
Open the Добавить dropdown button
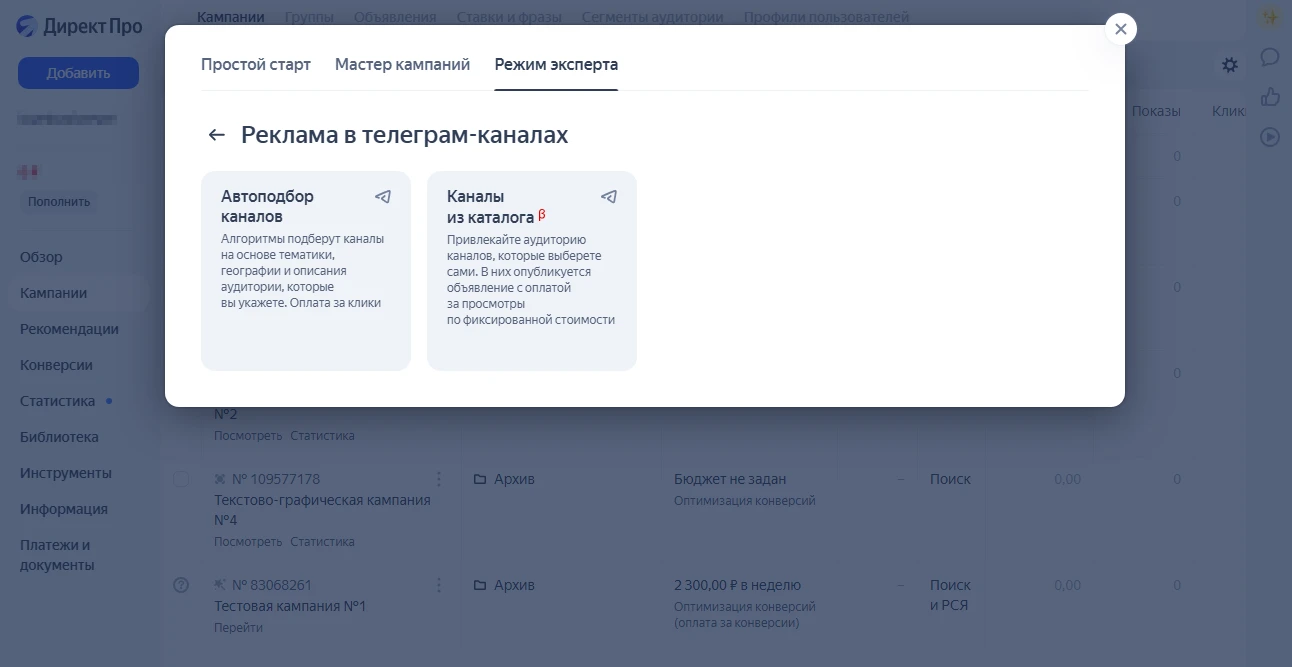click(78, 72)
